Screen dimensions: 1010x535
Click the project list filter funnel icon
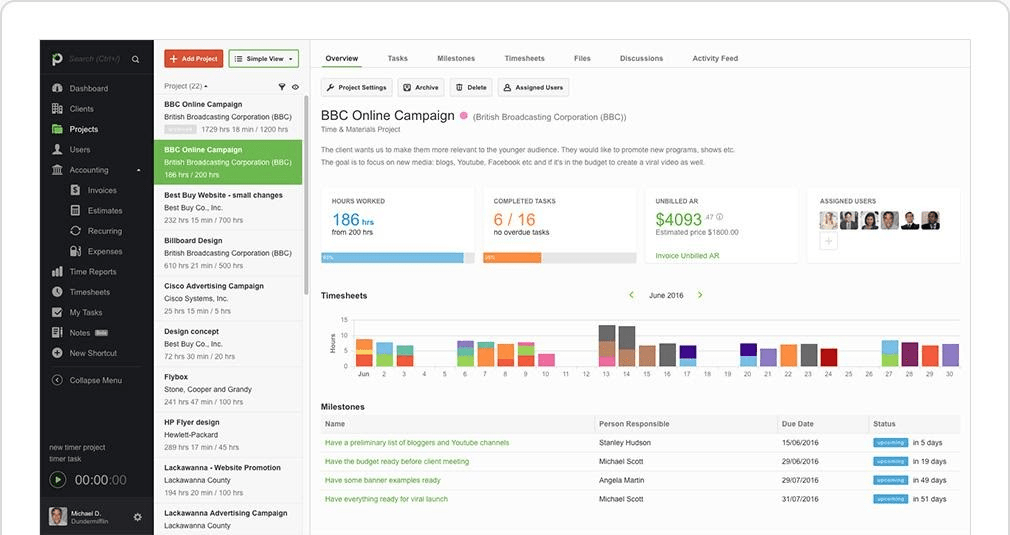[x=282, y=87]
